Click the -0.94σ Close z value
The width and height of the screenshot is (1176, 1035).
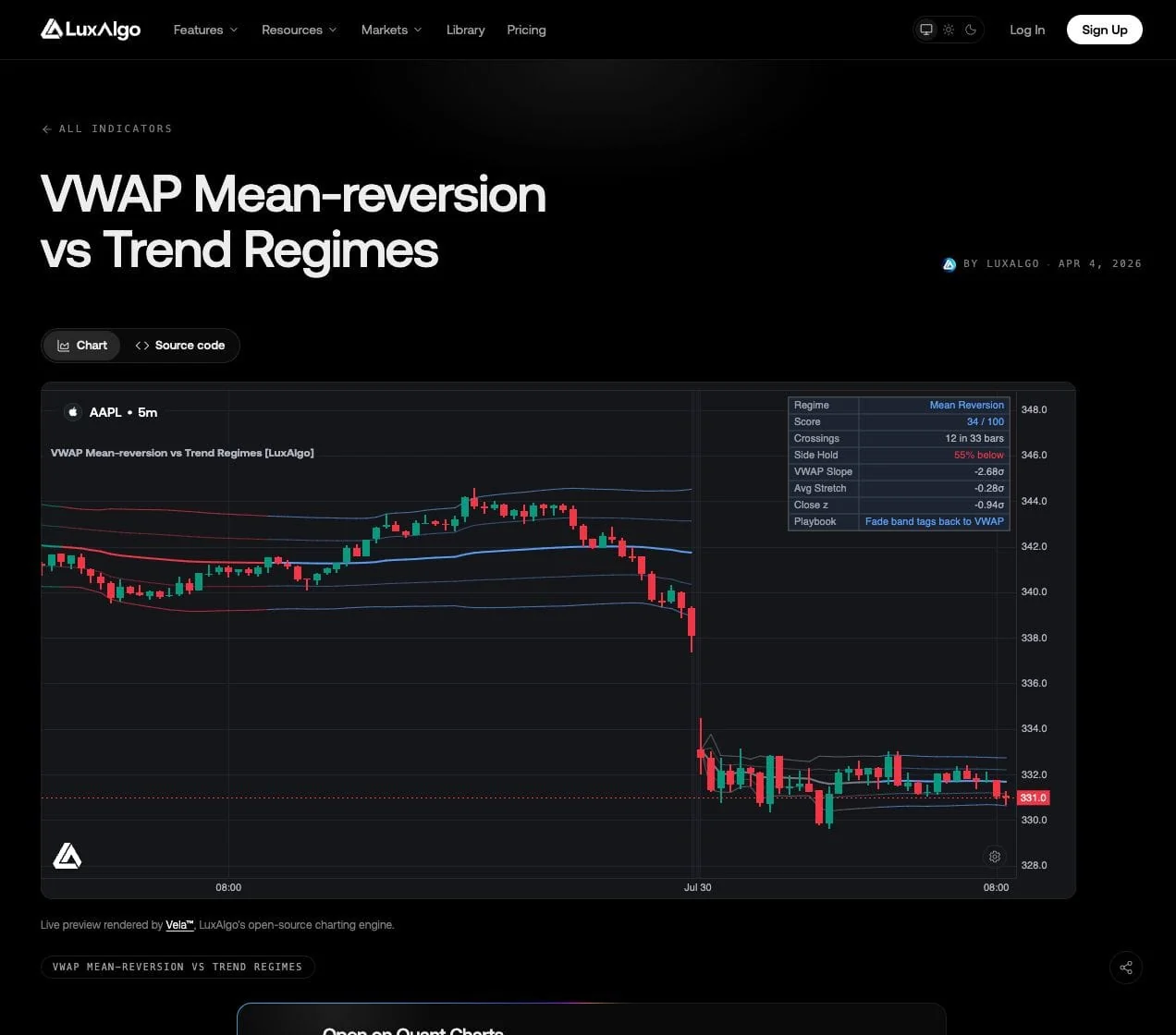(x=988, y=505)
